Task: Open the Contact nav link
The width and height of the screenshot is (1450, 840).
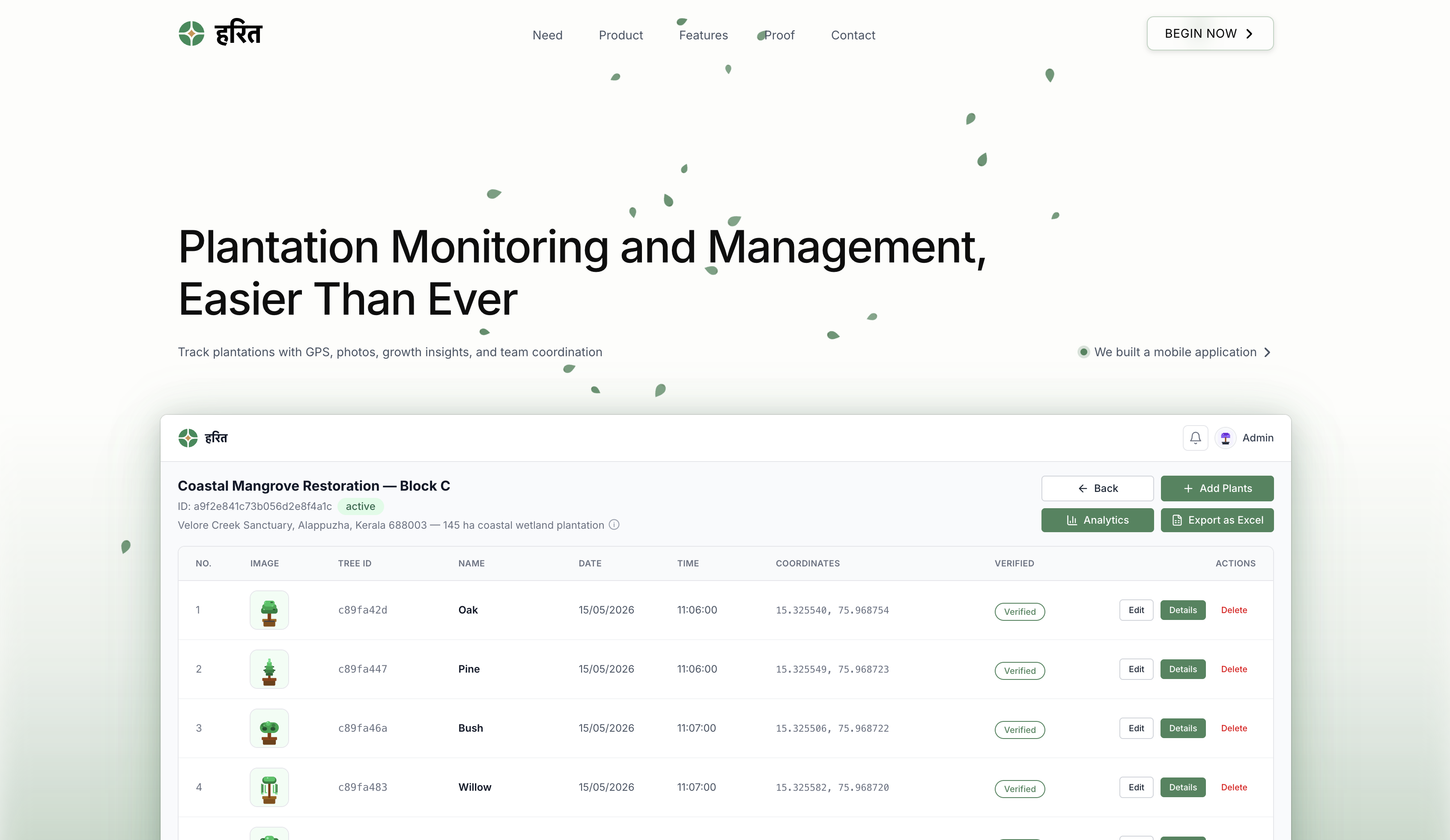Action: point(853,35)
